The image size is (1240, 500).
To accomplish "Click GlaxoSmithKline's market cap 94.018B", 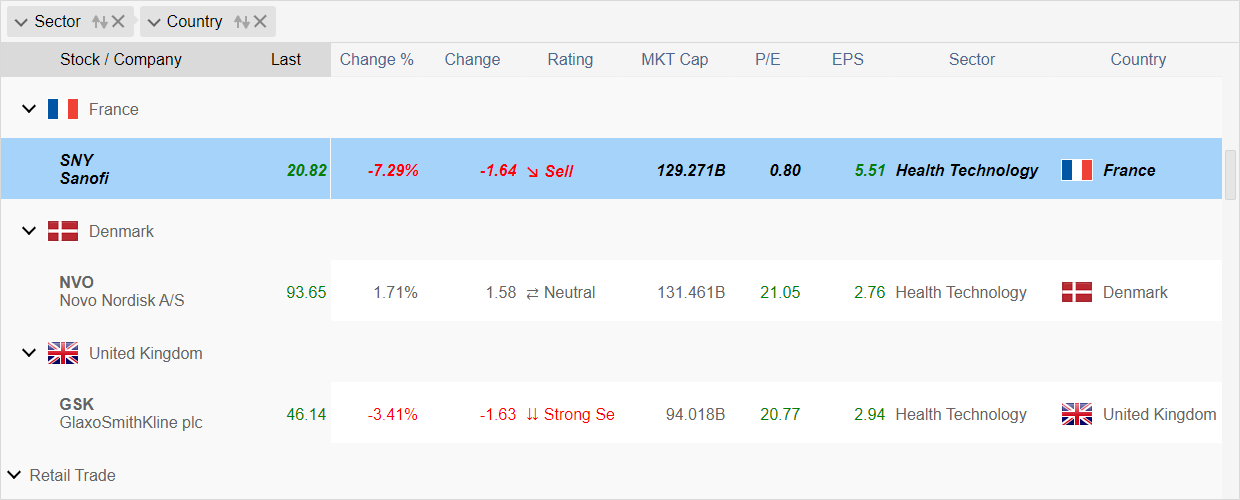I will pos(696,414).
